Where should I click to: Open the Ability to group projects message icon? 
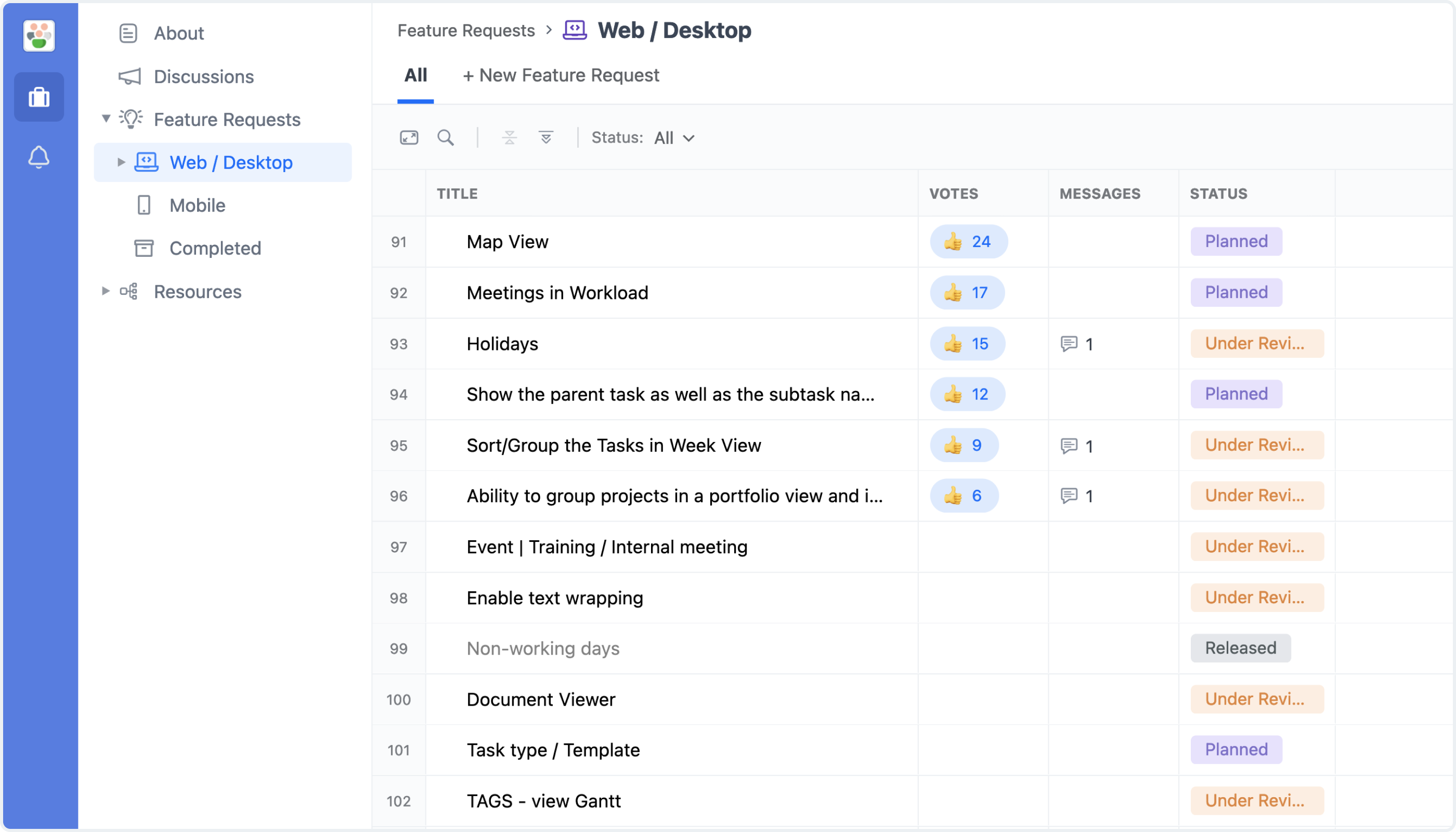tap(1069, 496)
